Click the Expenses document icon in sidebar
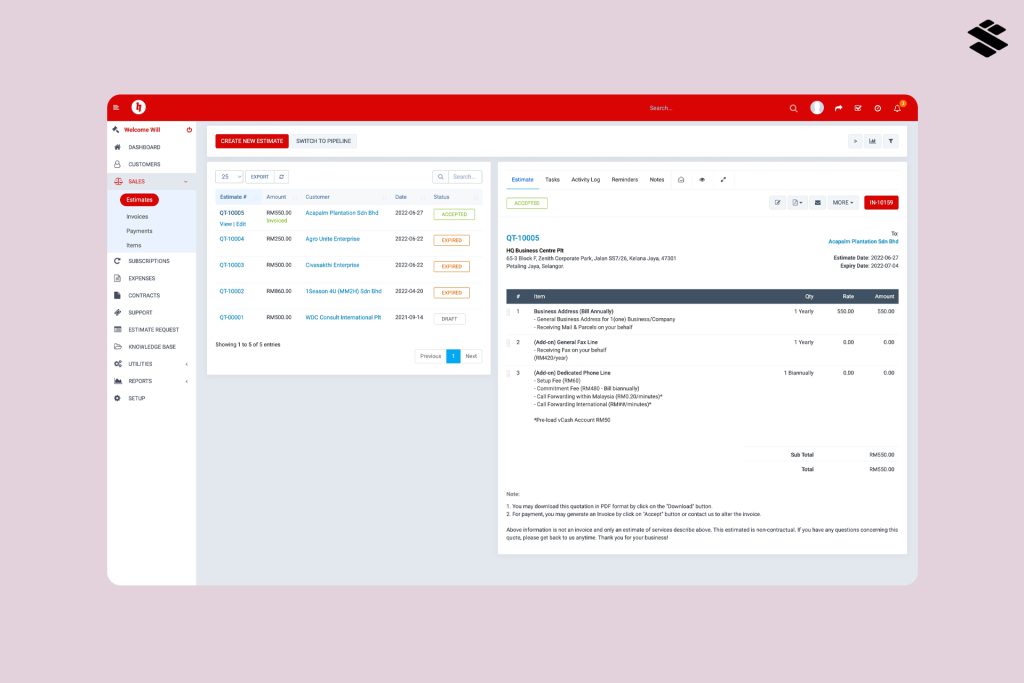This screenshot has height=683, width=1024. (x=118, y=278)
